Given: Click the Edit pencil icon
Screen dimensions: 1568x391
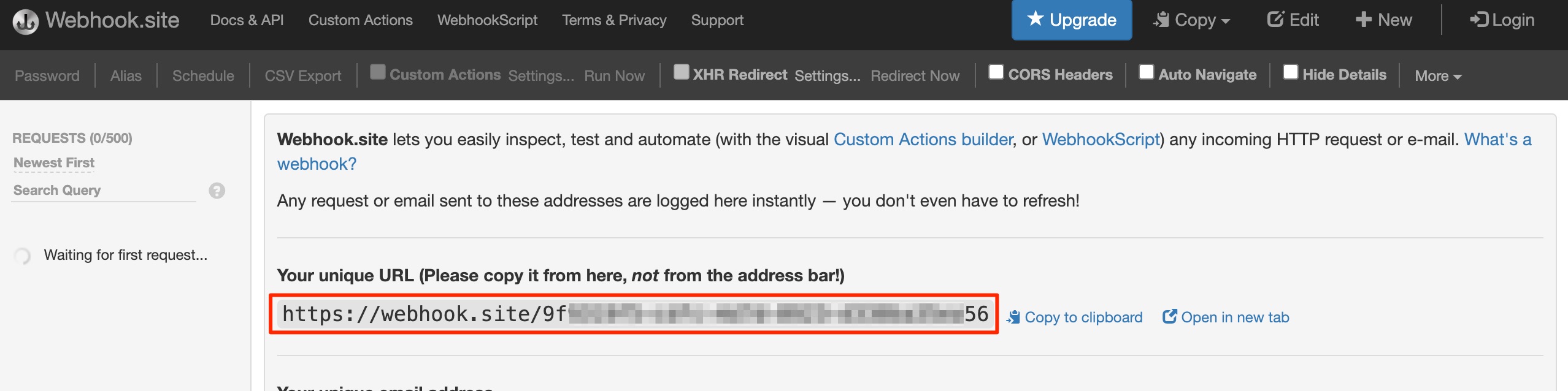Looking at the screenshot, I should [x=1275, y=20].
